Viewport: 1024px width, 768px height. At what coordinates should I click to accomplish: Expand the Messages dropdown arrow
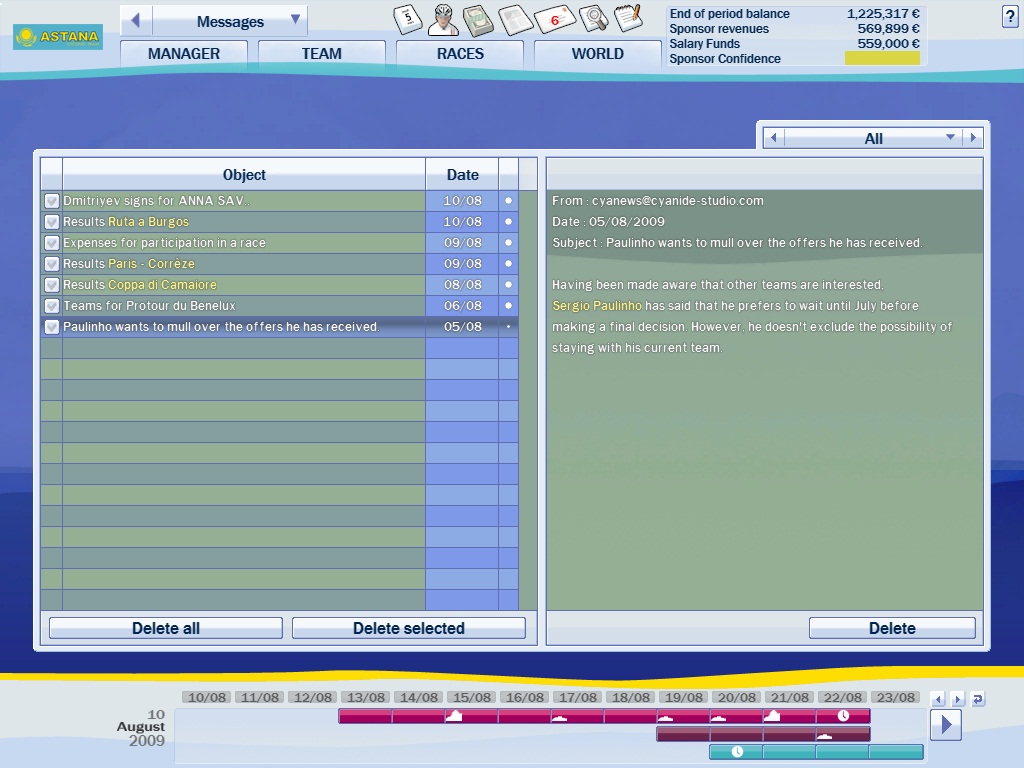[295, 20]
